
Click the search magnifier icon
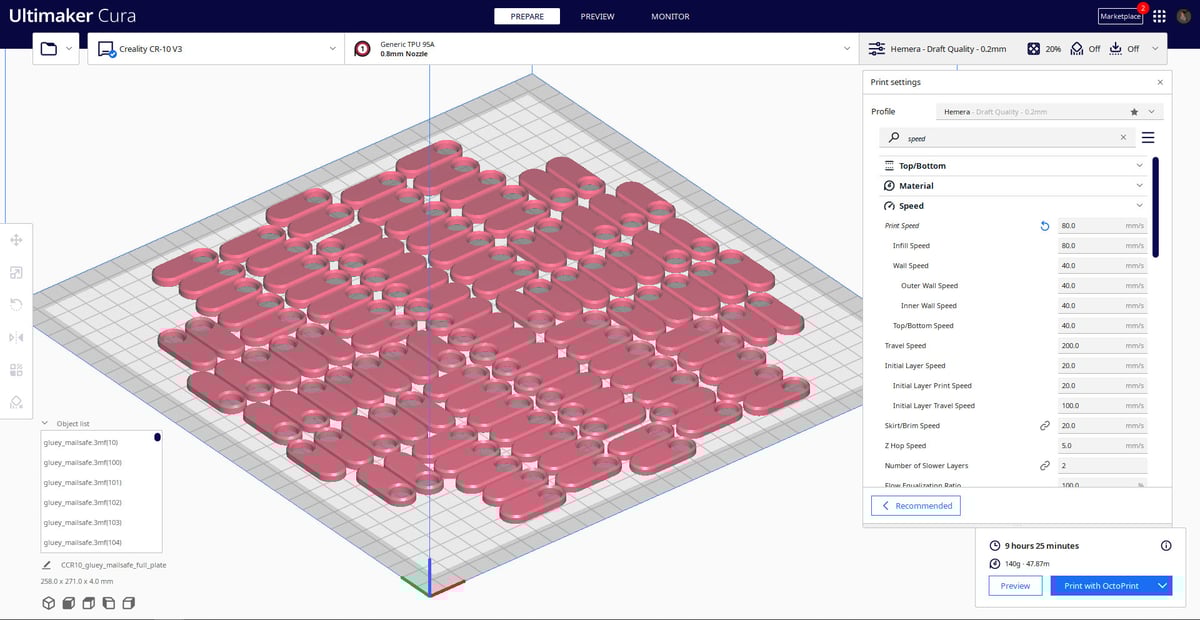[894, 138]
